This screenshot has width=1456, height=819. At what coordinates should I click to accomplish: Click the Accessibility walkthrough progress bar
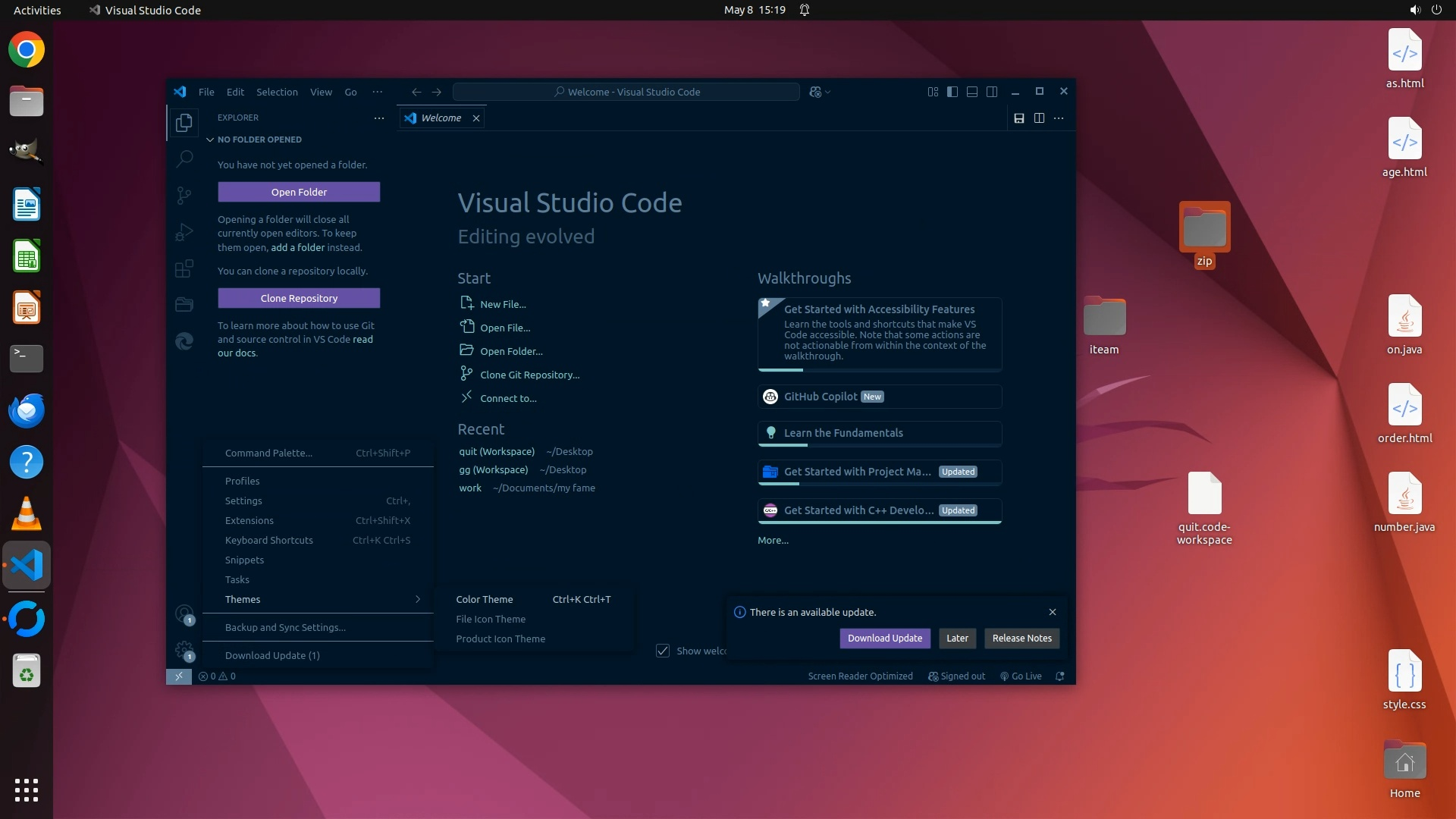880,370
